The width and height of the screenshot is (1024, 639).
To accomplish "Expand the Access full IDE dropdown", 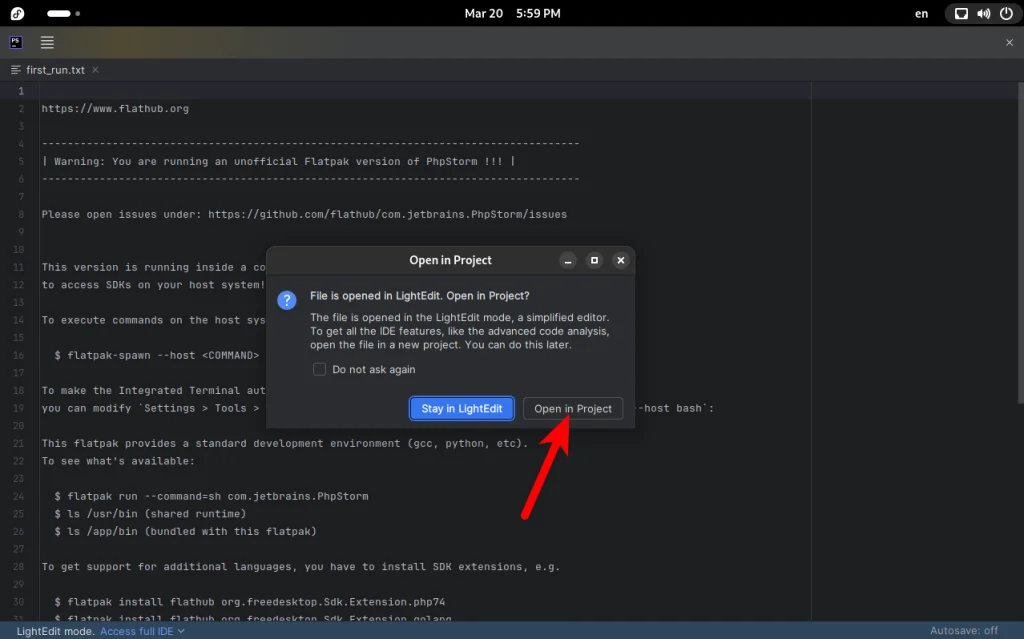I will point(138,630).
